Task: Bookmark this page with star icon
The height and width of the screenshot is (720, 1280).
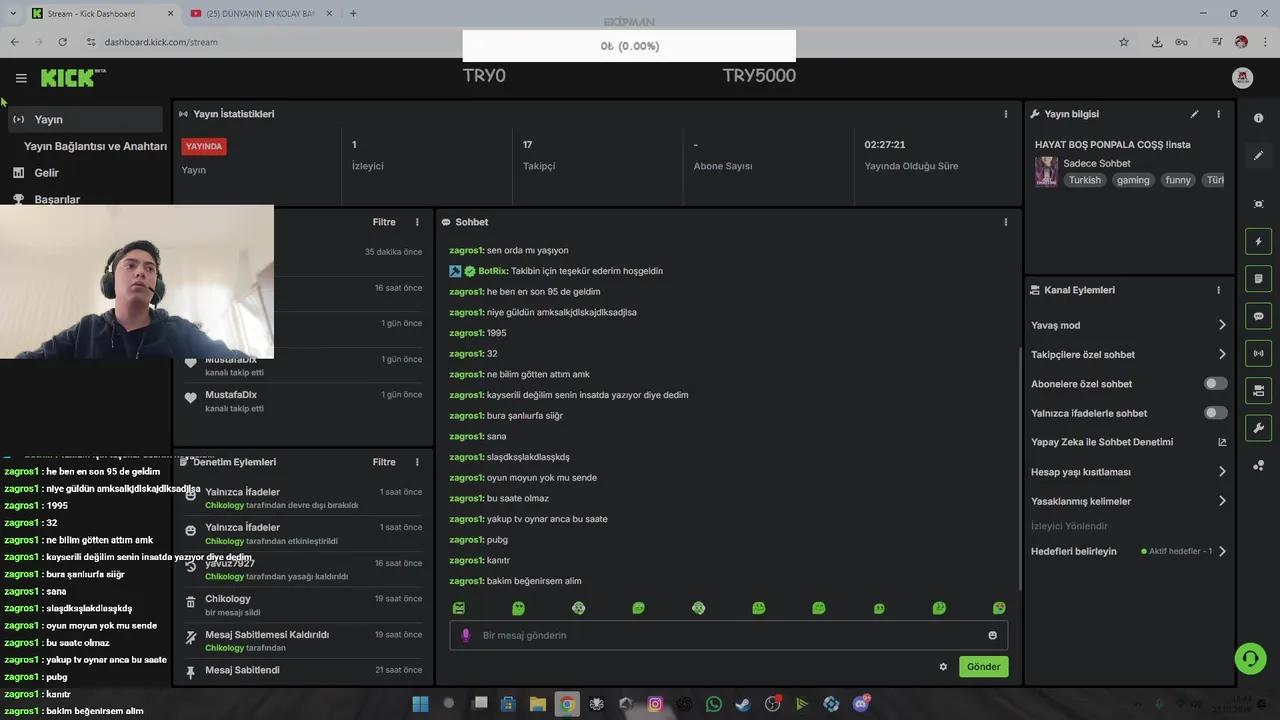Action: click(1124, 42)
